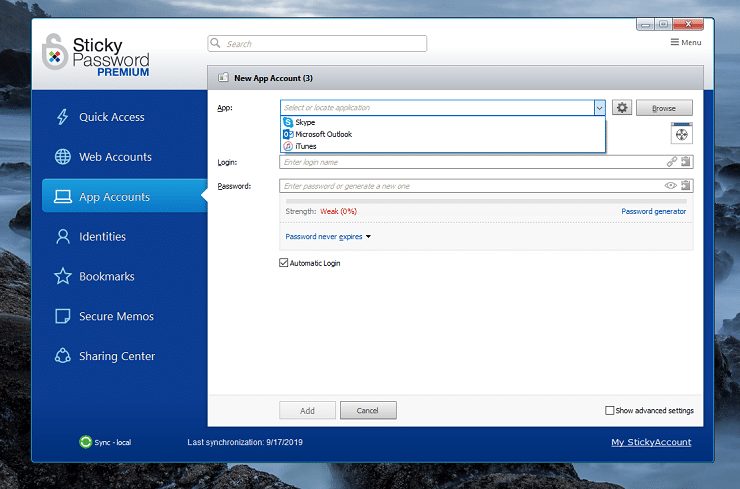Toggle password visibility with the eye icon

tap(671, 186)
